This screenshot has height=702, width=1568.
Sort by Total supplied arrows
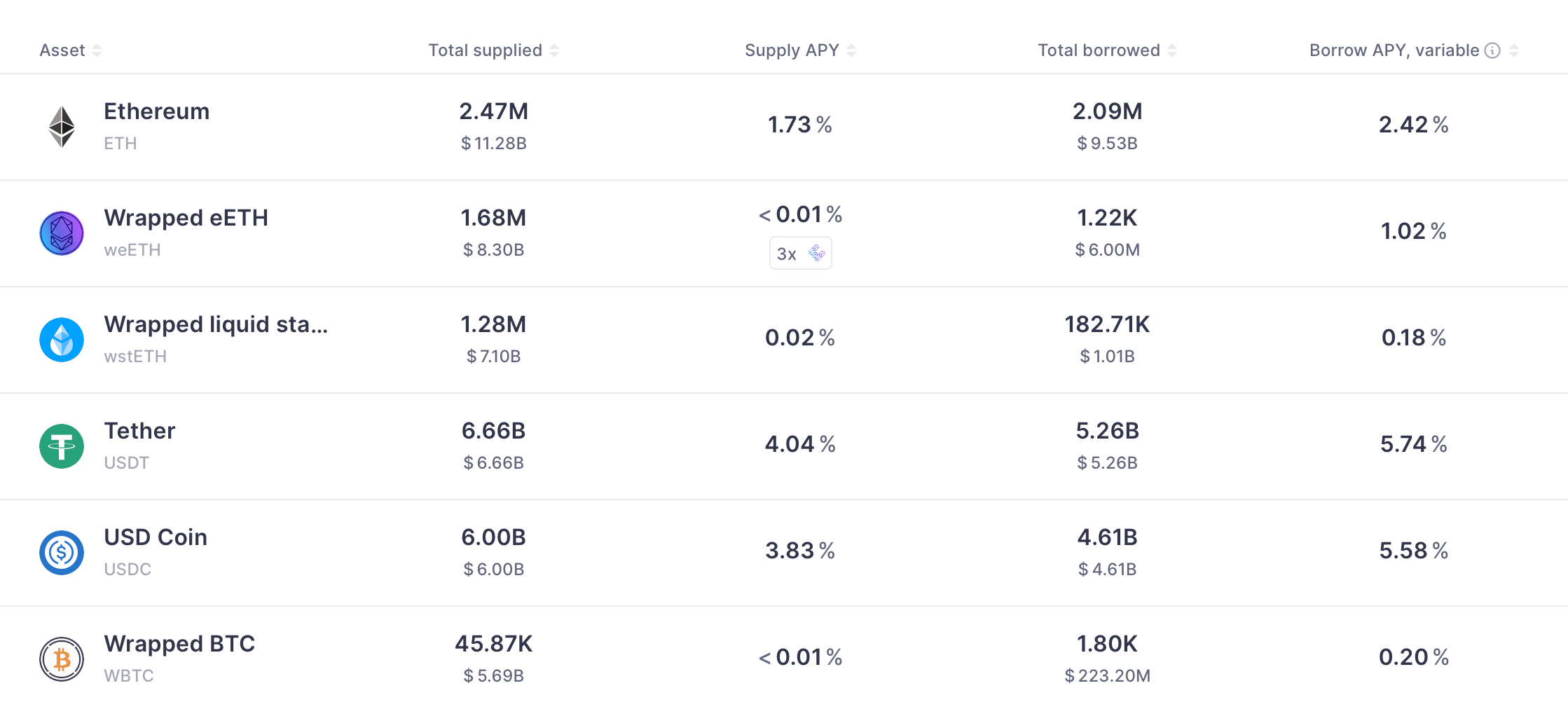pyautogui.click(x=554, y=50)
